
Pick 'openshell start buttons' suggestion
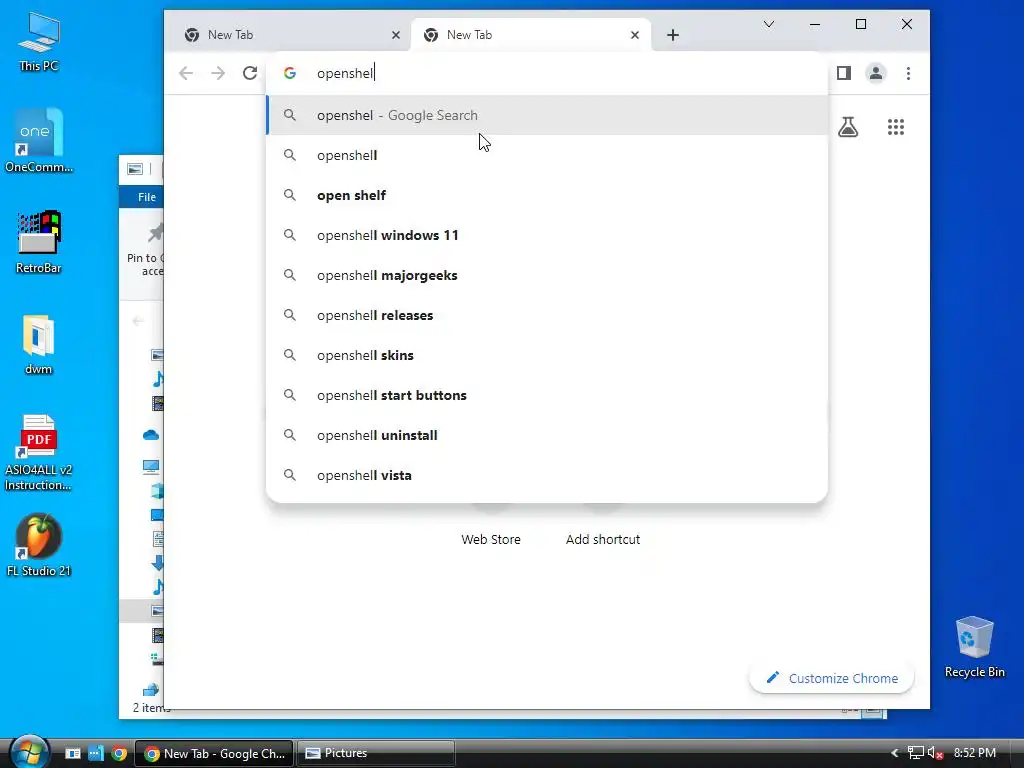[547, 395]
